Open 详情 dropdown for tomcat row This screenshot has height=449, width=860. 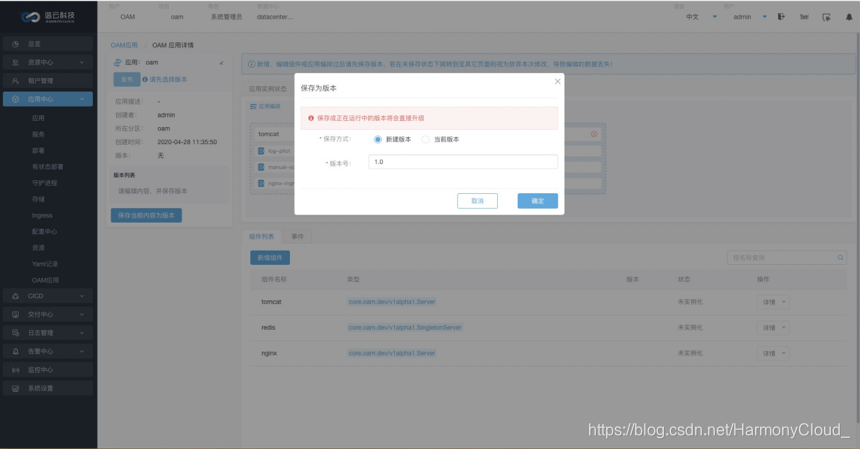click(x=773, y=302)
